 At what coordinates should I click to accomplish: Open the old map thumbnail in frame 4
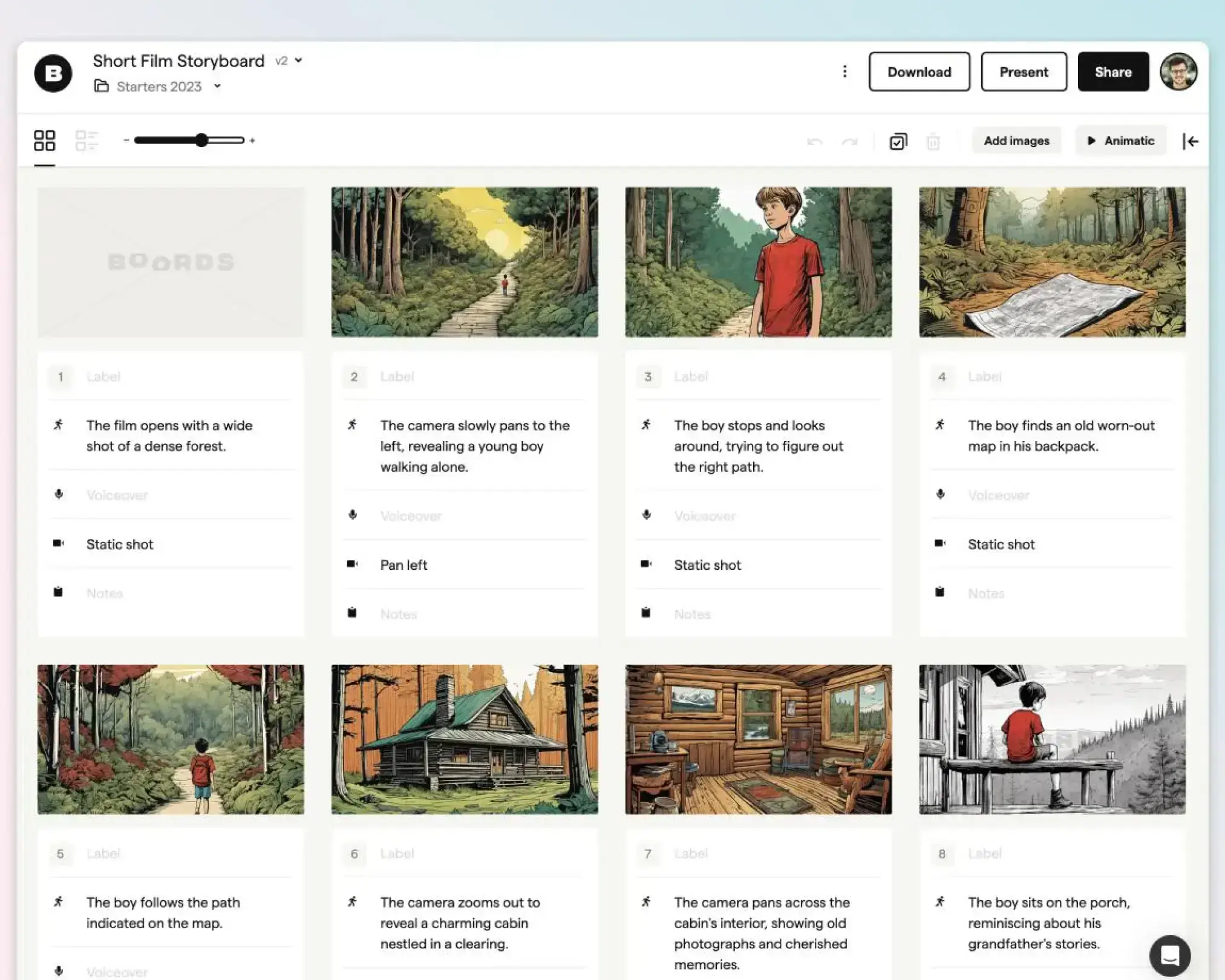coord(1053,262)
